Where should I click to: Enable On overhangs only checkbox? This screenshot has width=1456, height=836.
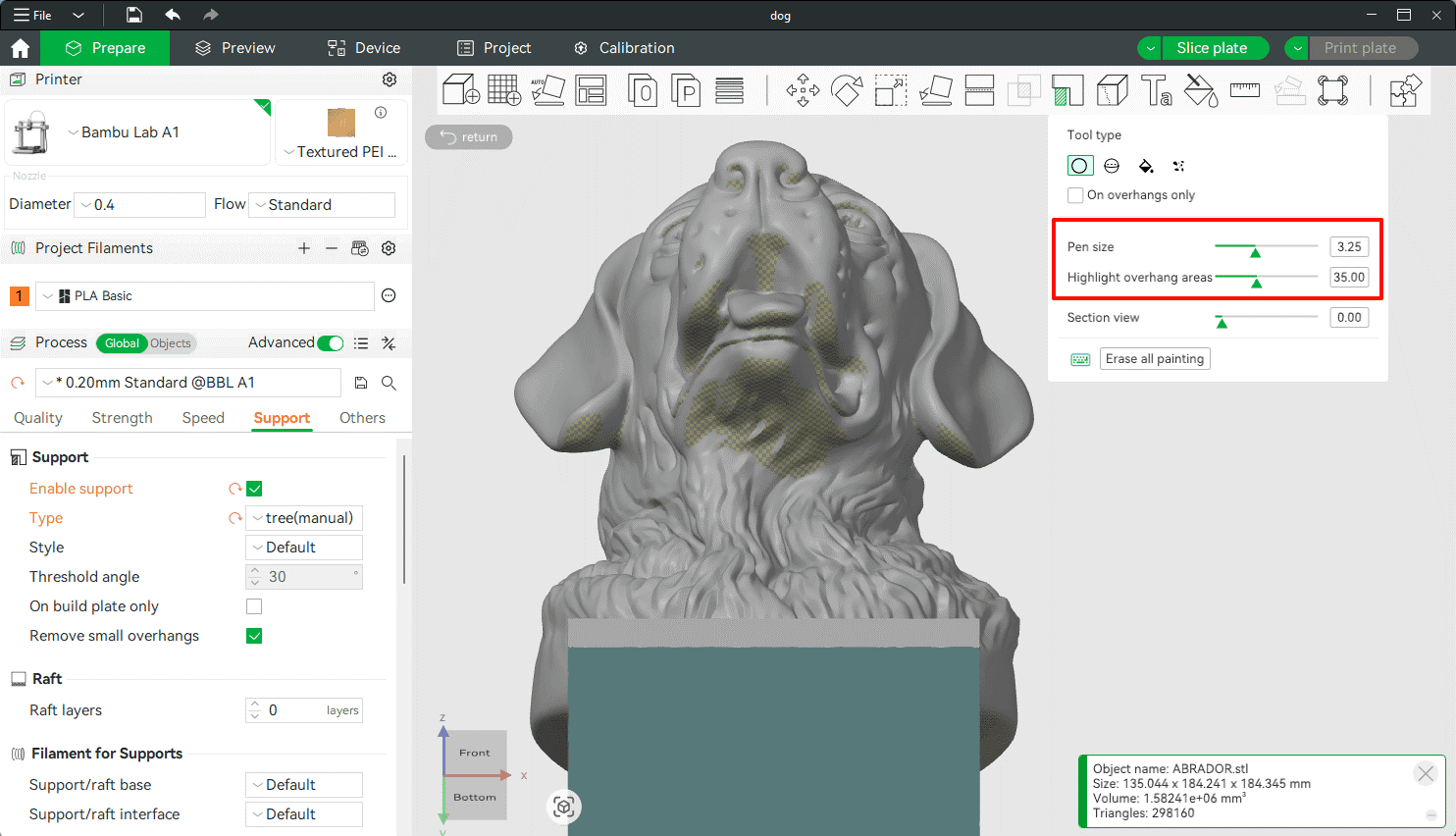1076,195
